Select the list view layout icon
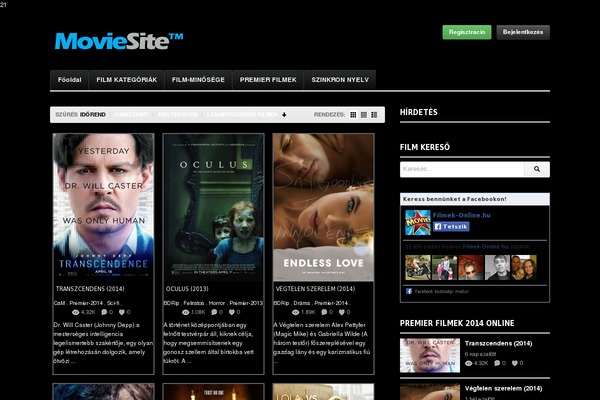 [364, 115]
